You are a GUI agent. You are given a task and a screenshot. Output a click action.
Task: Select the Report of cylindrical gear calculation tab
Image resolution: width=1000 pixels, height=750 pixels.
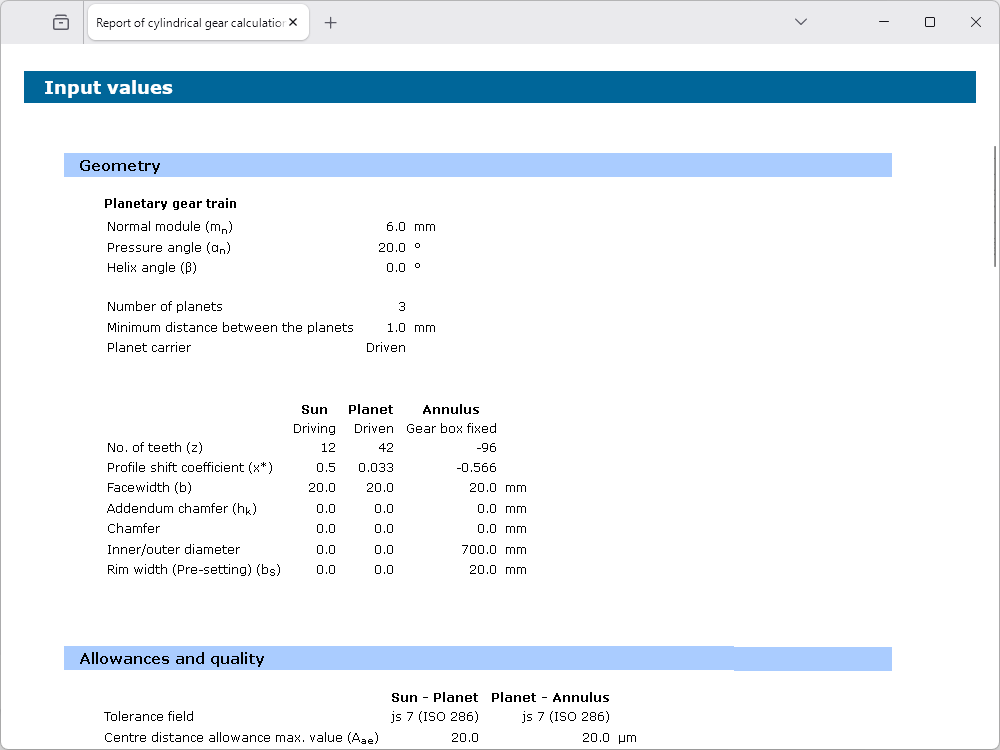coord(189,22)
